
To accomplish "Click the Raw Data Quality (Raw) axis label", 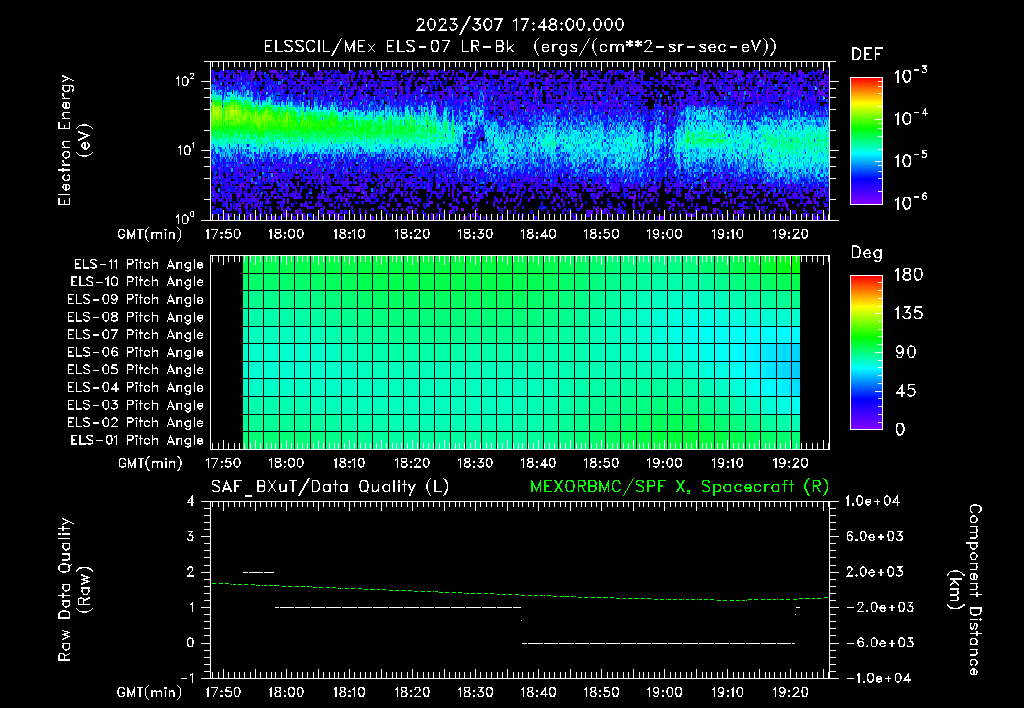I will click(74, 590).
